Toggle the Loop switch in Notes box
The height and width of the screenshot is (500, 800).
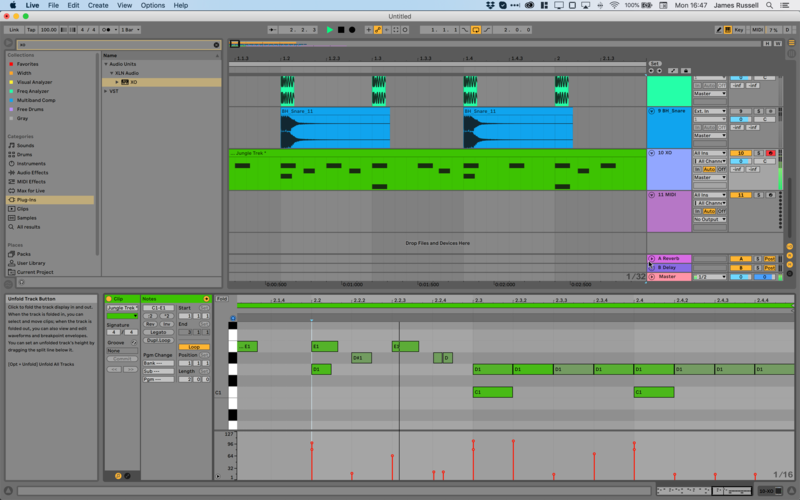pyautogui.click(x=193, y=347)
